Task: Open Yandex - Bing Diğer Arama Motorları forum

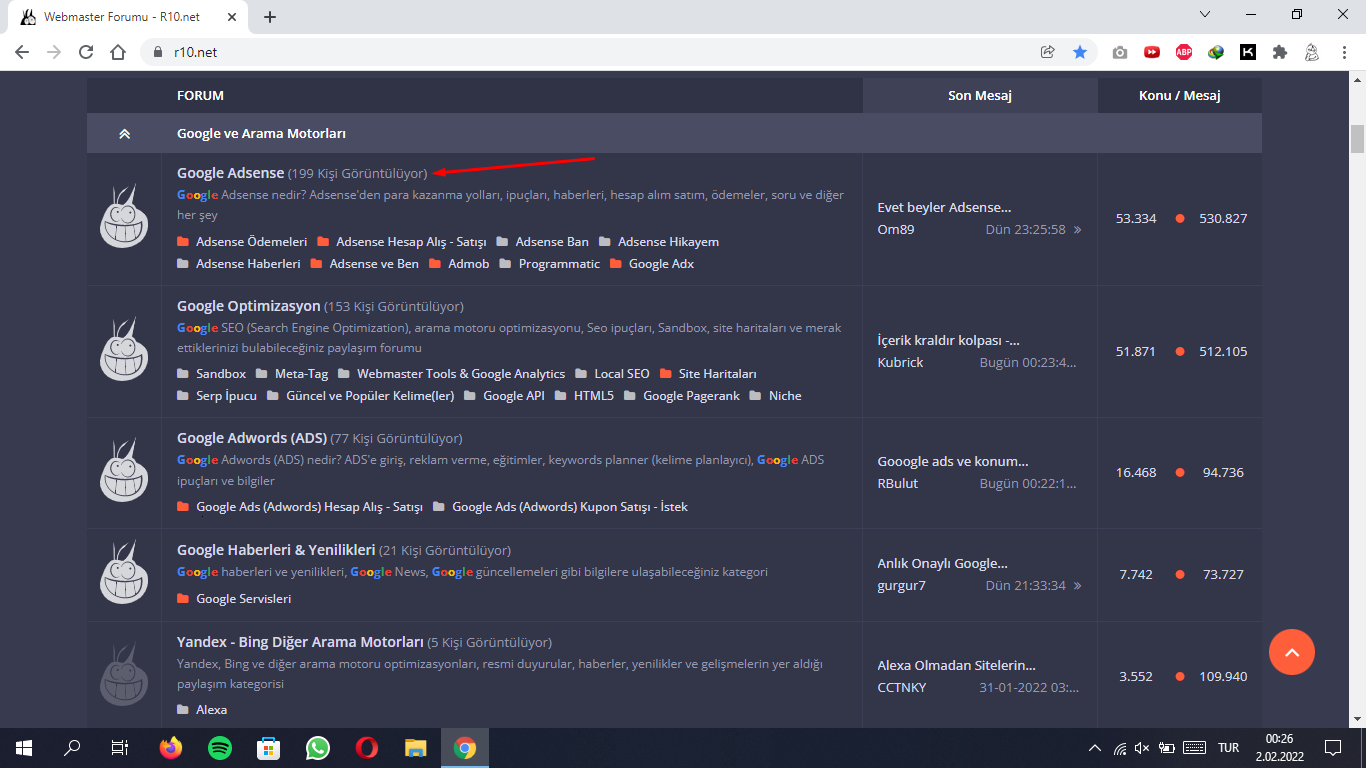Action: (301, 642)
